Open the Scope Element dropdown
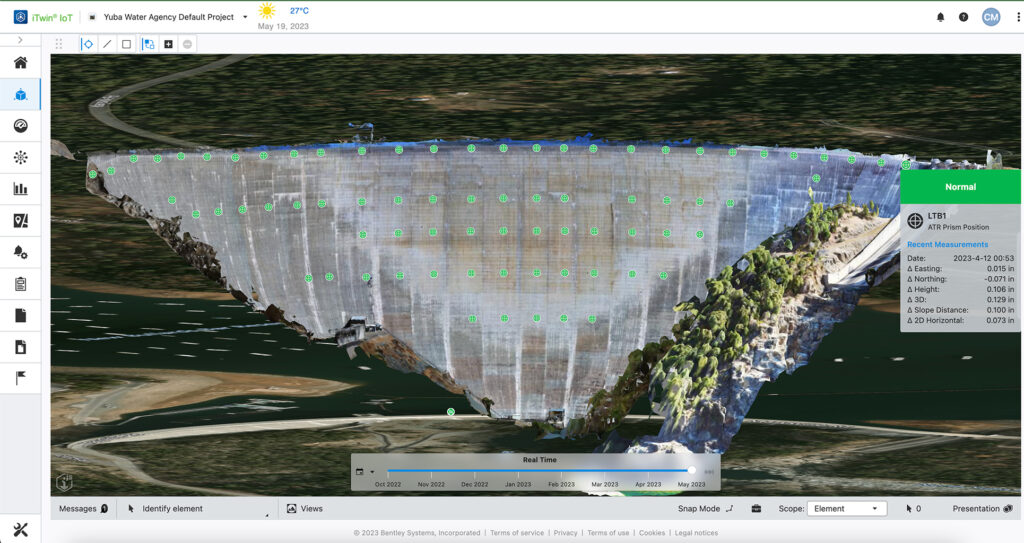The height and width of the screenshot is (543, 1024). point(846,509)
